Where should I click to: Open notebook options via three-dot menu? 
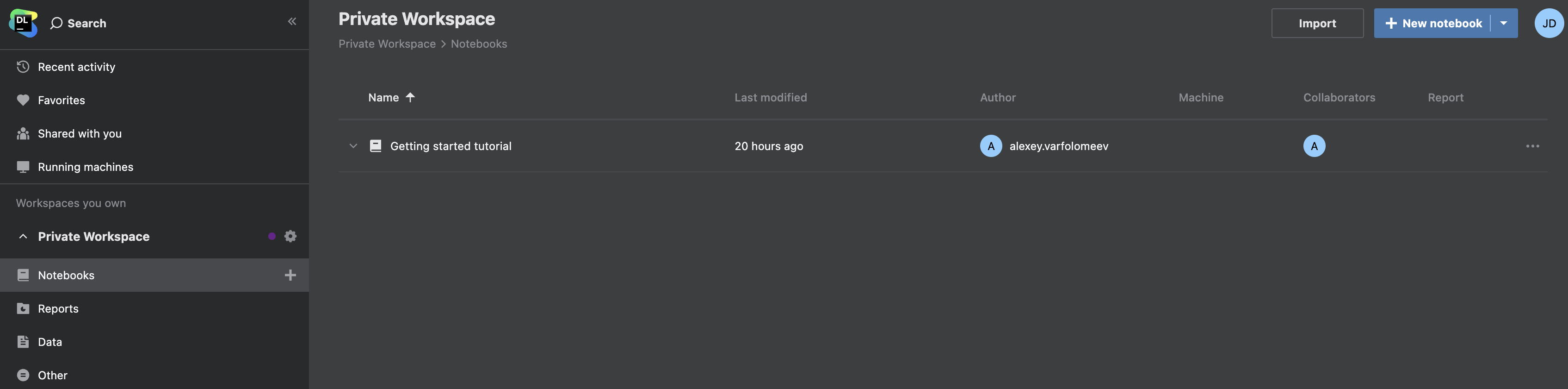1533,146
